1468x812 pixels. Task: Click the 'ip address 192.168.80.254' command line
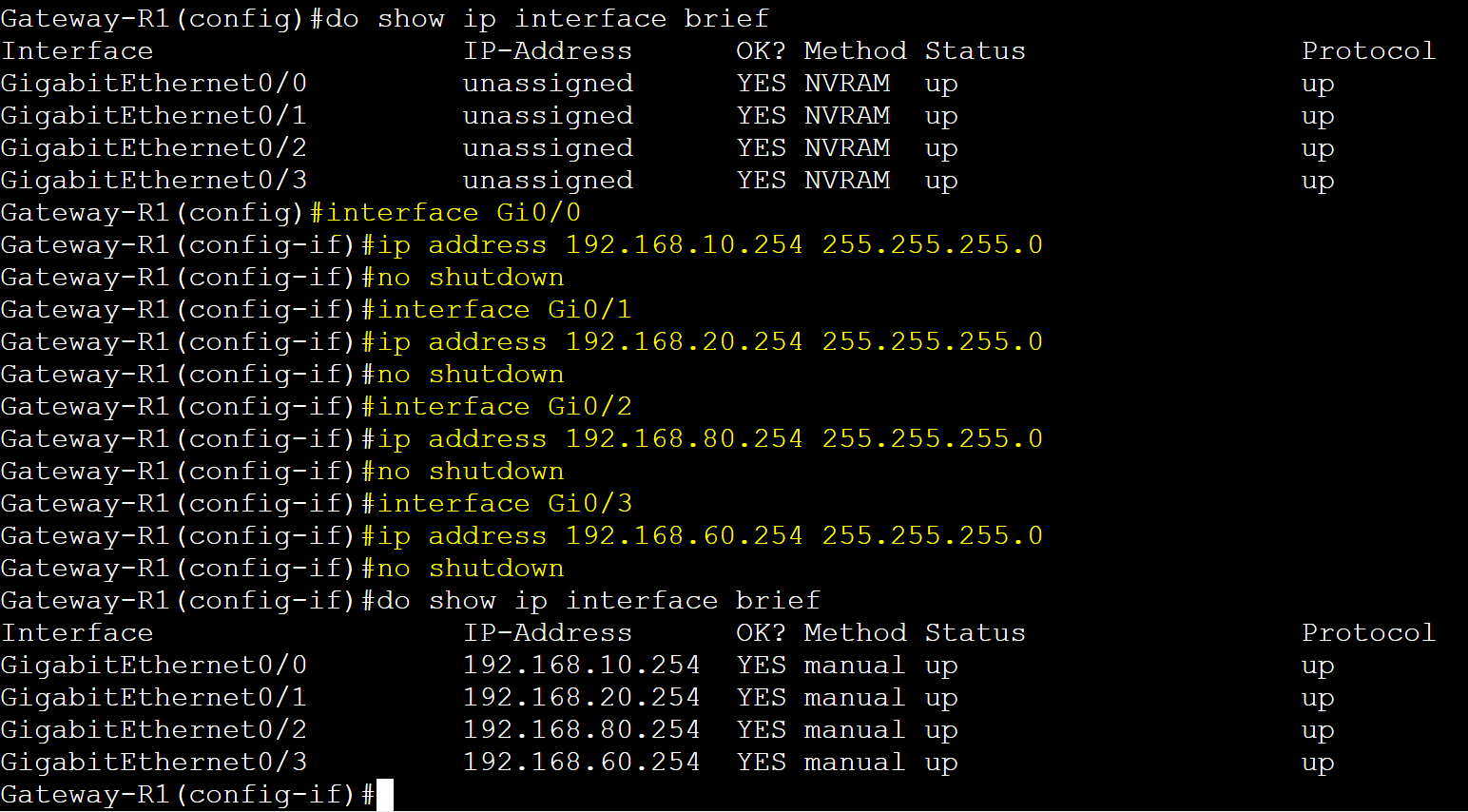pyautogui.click(x=710, y=438)
